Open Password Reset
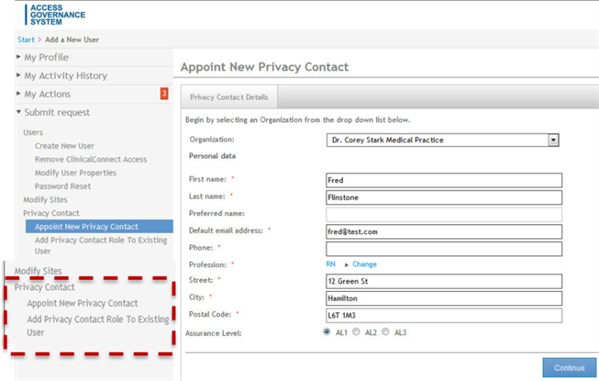Viewport: 599px width, 381px height. click(63, 186)
